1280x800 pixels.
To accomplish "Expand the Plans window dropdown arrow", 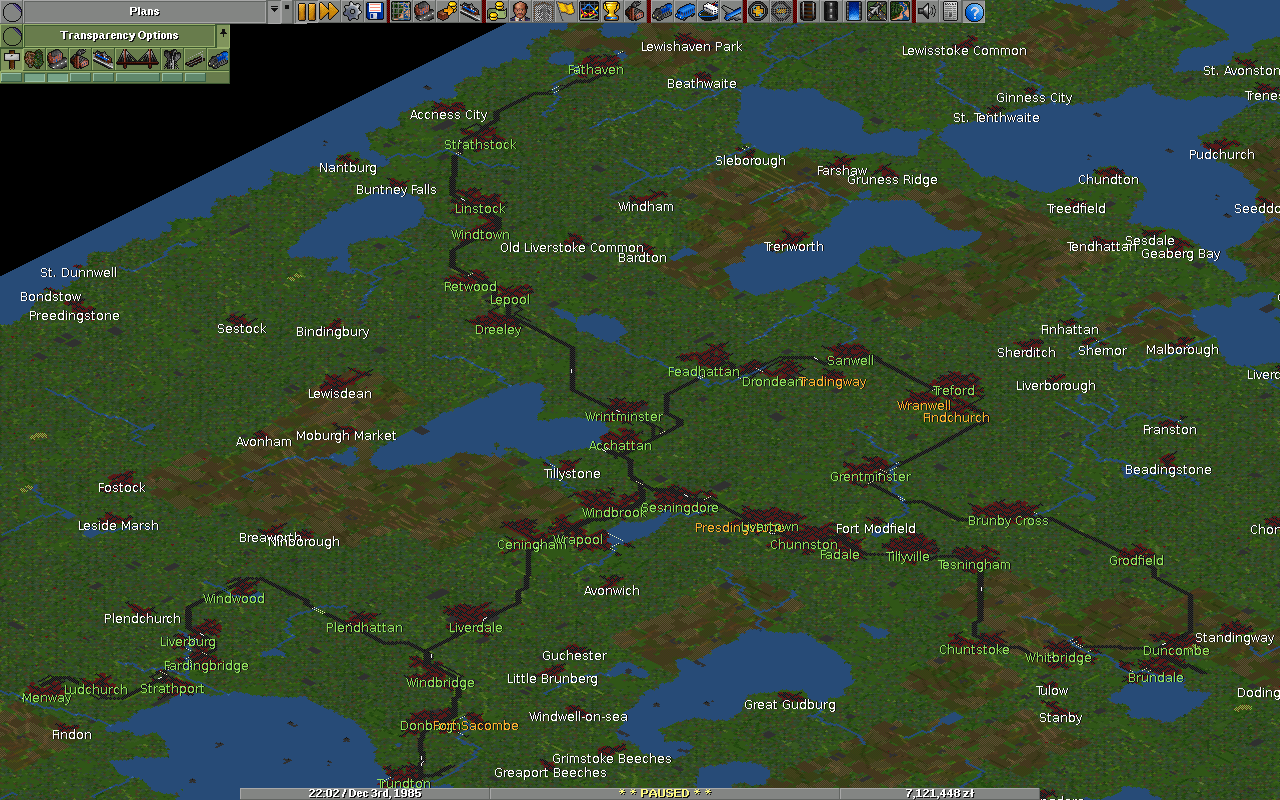I will (x=274, y=12).
